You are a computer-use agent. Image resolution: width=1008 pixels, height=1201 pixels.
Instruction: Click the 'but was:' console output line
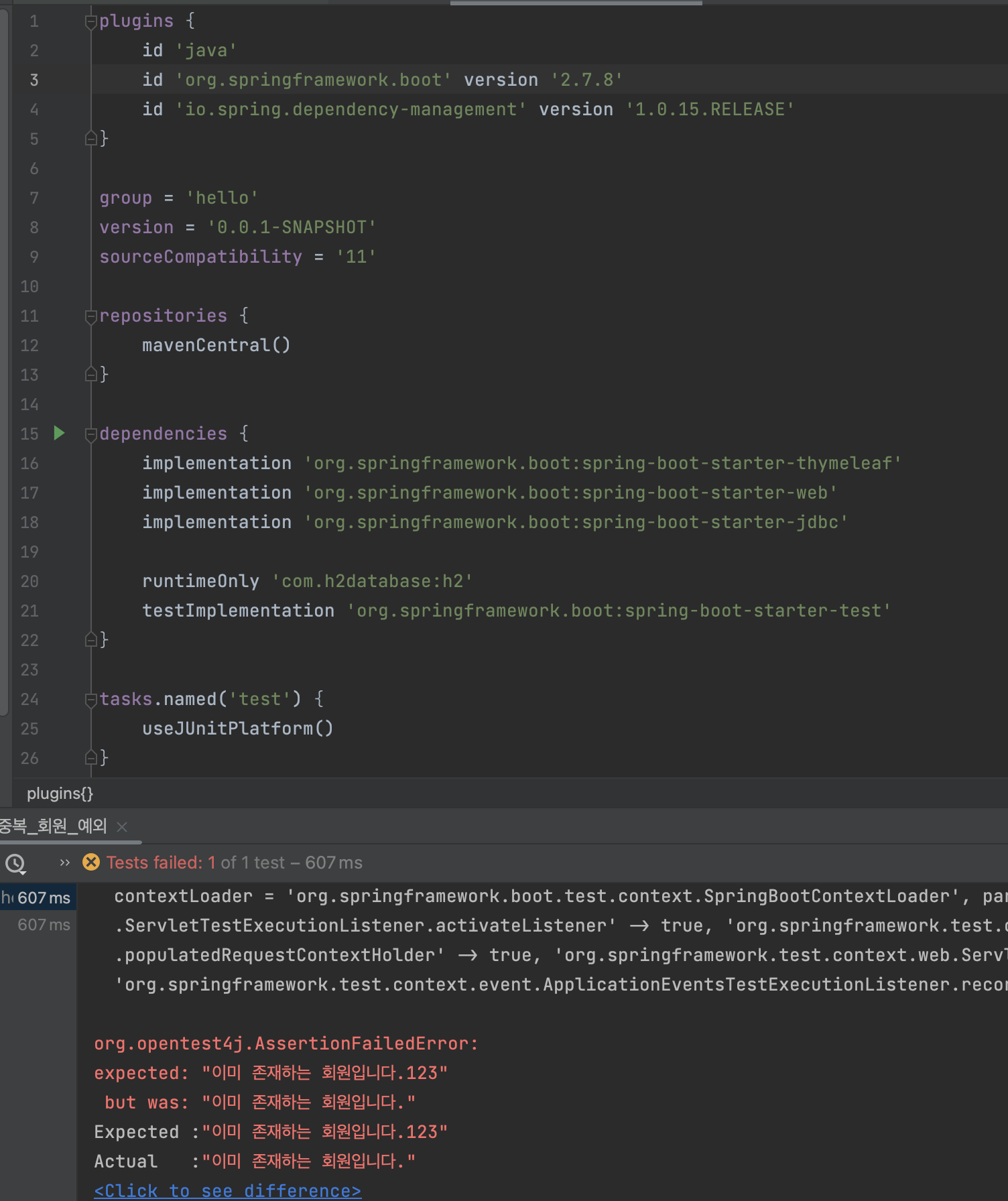[x=260, y=1102]
